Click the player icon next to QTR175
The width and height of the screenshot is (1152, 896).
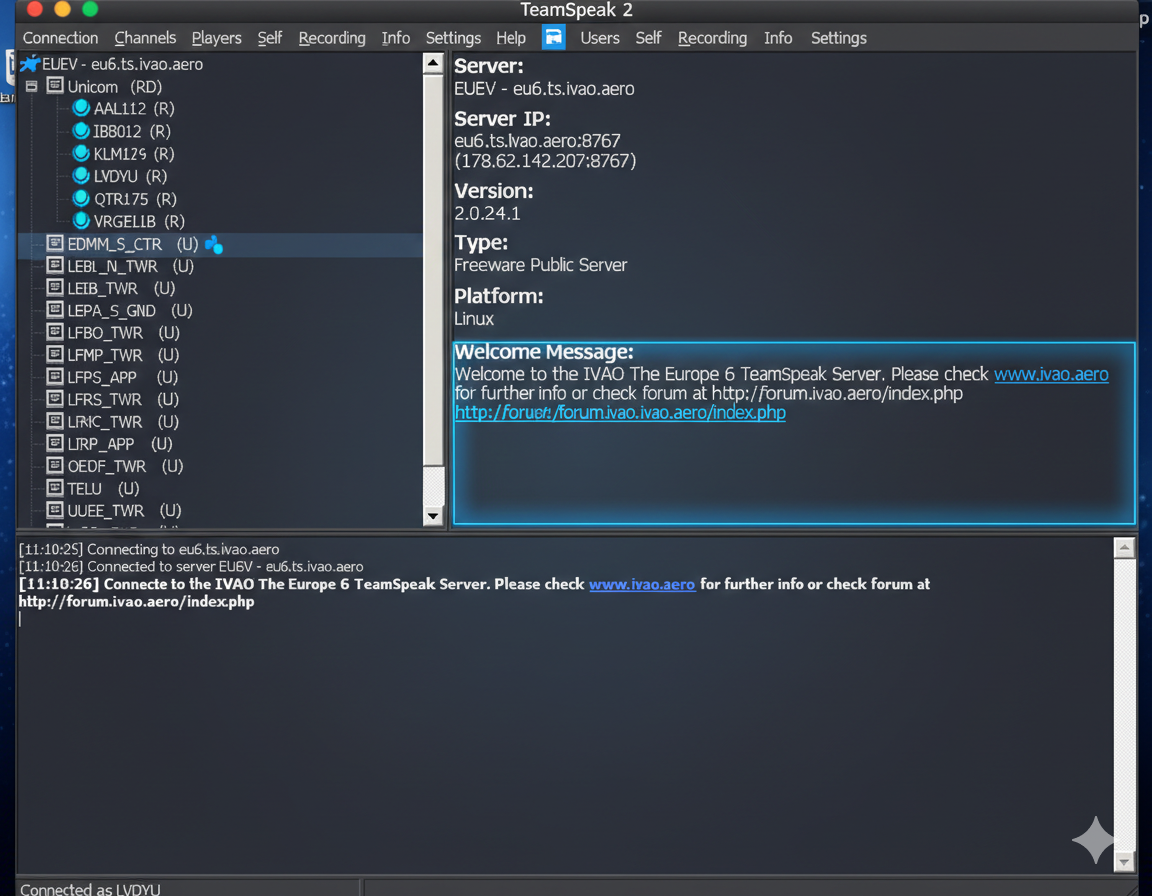click(81, 199)
